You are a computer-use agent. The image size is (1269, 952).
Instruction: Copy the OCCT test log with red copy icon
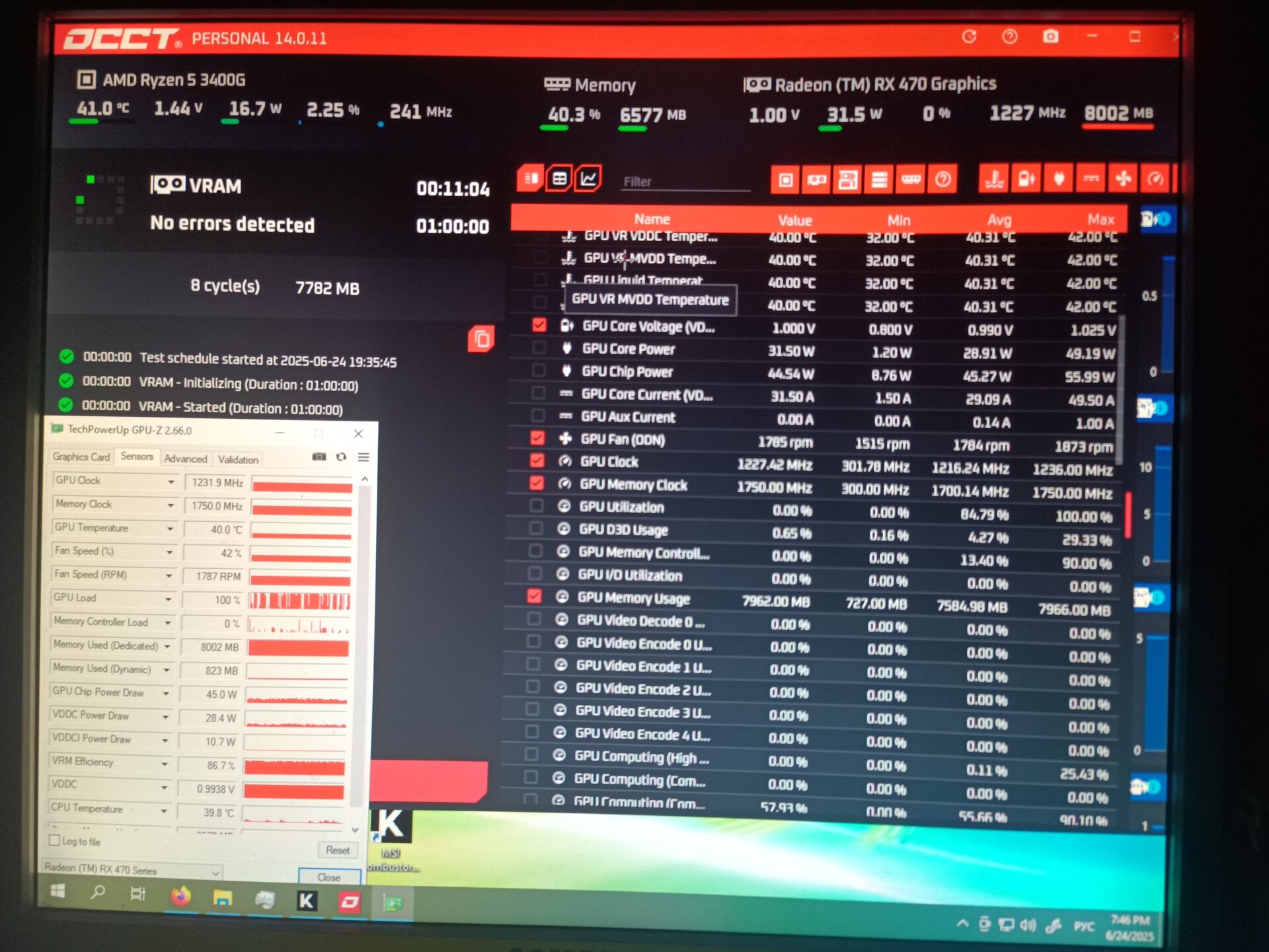[481, 339]
